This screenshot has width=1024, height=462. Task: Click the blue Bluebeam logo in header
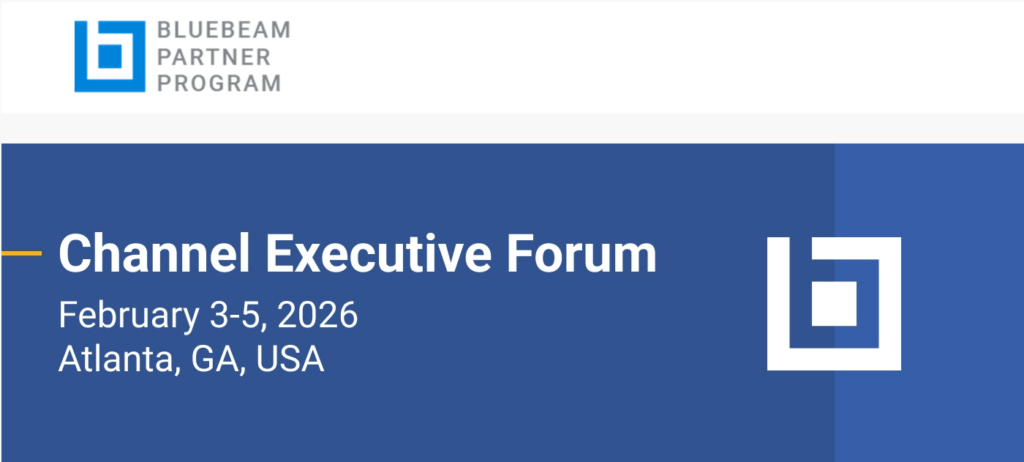click(110, 57)
